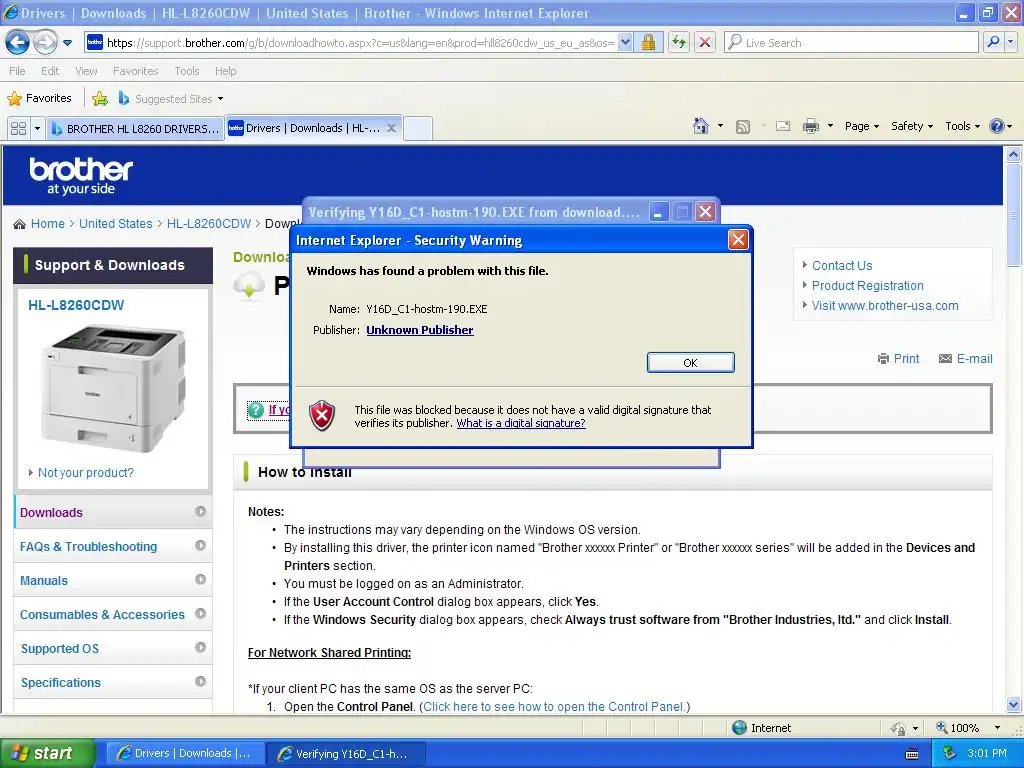
Task: Open the Edit menu
Action: (50, 71)
